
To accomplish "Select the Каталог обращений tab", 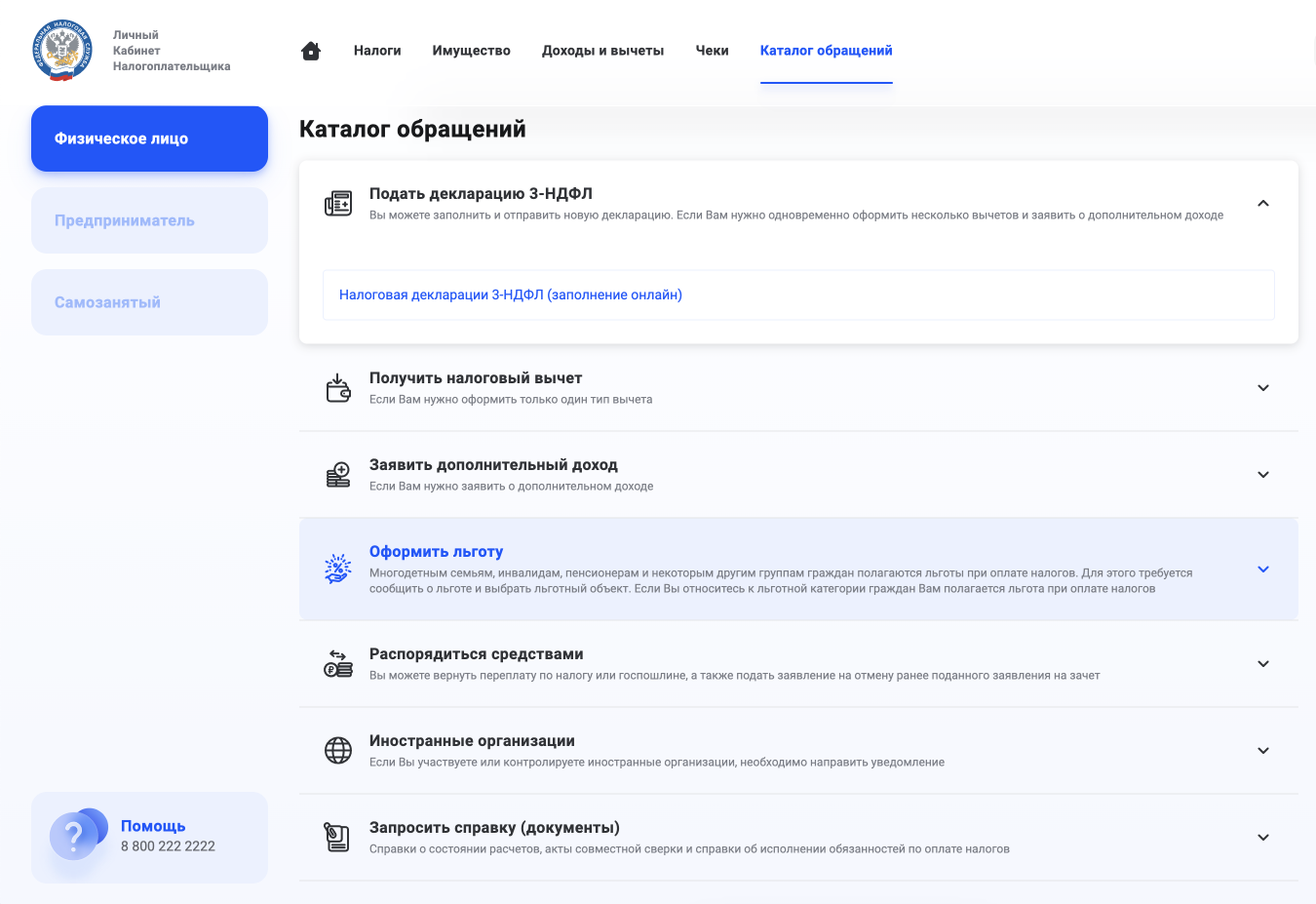I will pyautogui.click(x=827, y=51).
